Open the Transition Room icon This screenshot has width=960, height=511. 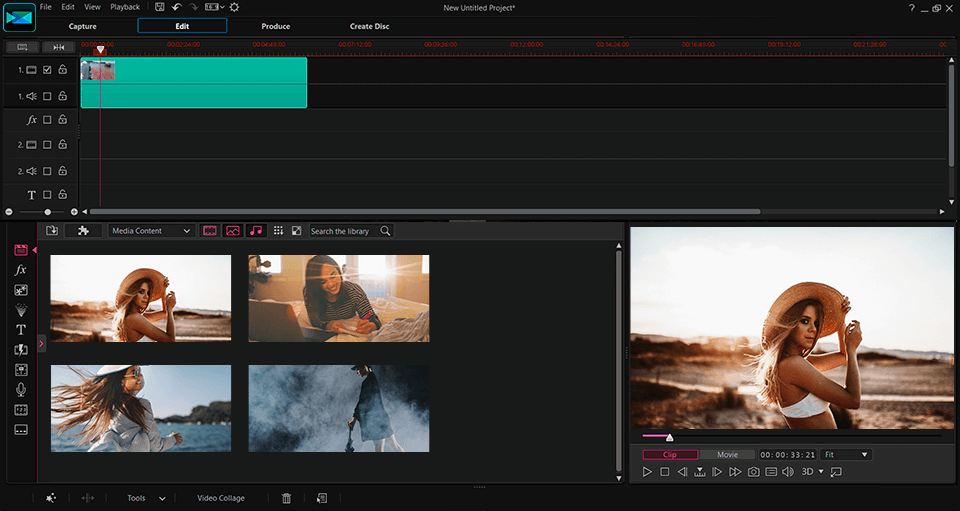21,350
